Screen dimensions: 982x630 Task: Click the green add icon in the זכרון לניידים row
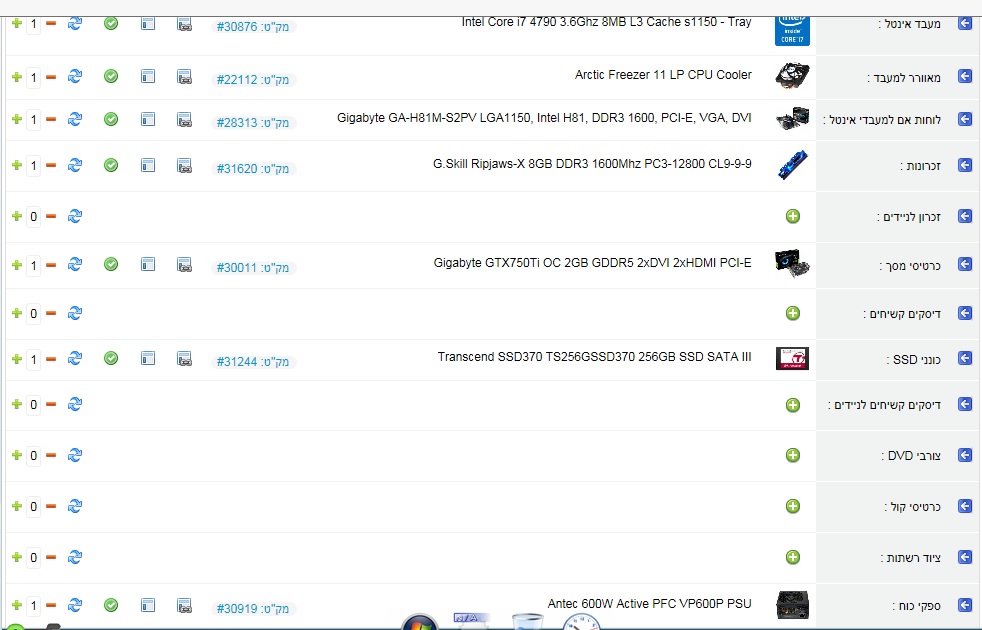(793, 216)
